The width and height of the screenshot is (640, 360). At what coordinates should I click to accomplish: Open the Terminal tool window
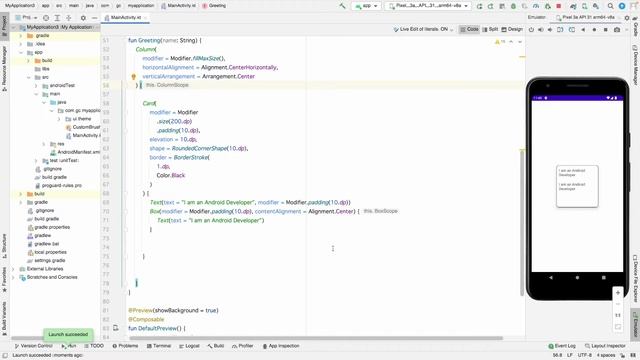(159, 346)
